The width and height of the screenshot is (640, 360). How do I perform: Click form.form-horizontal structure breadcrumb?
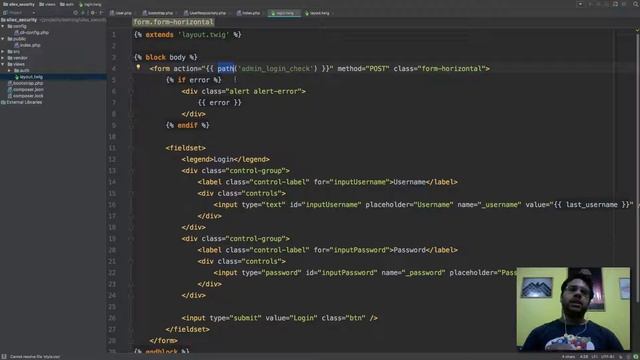pyautogui.click(x=173, y=22)
